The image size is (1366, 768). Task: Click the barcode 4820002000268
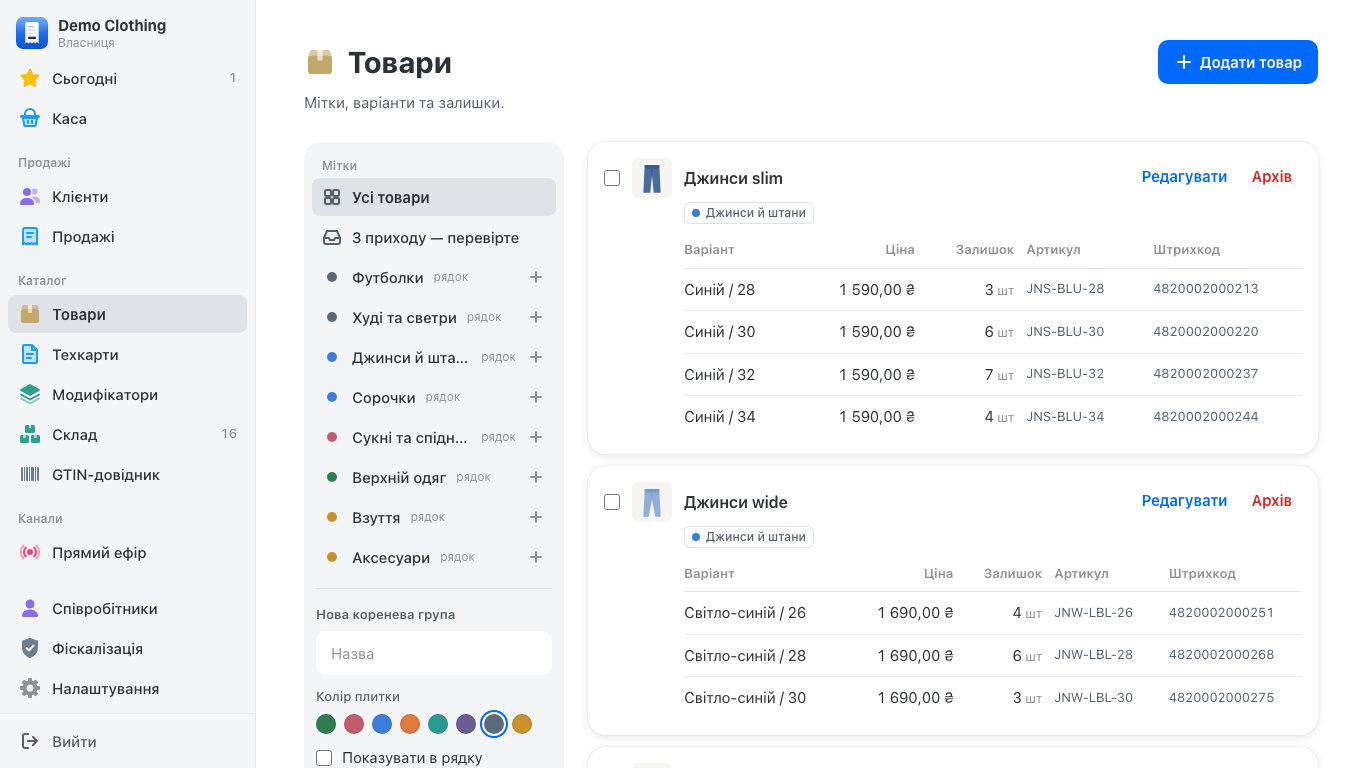pyautogui.click(x=1221, y=655)
